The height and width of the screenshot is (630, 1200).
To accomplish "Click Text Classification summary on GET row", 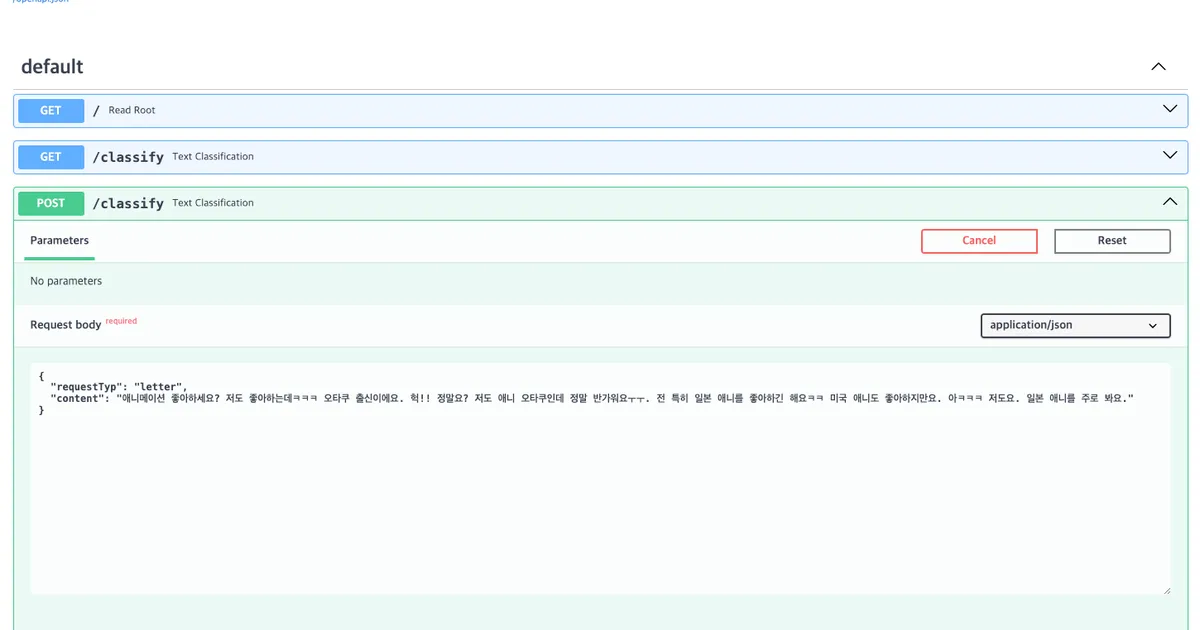I will click(x=213, y=157).
